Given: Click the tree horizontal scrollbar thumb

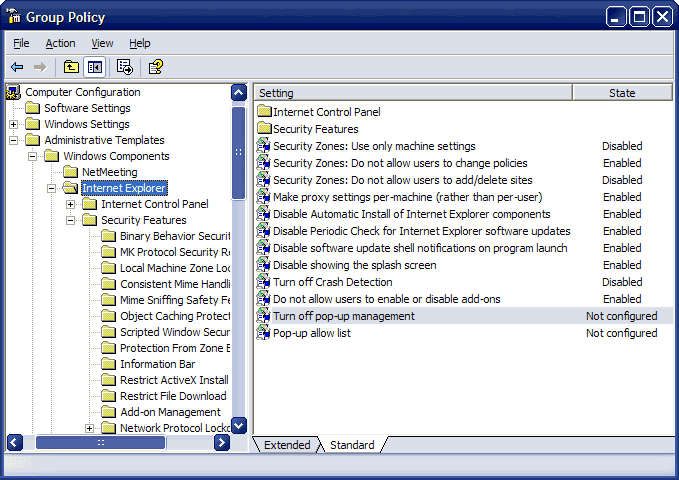Looking at the screenshot, I should (x=100, y=442).
